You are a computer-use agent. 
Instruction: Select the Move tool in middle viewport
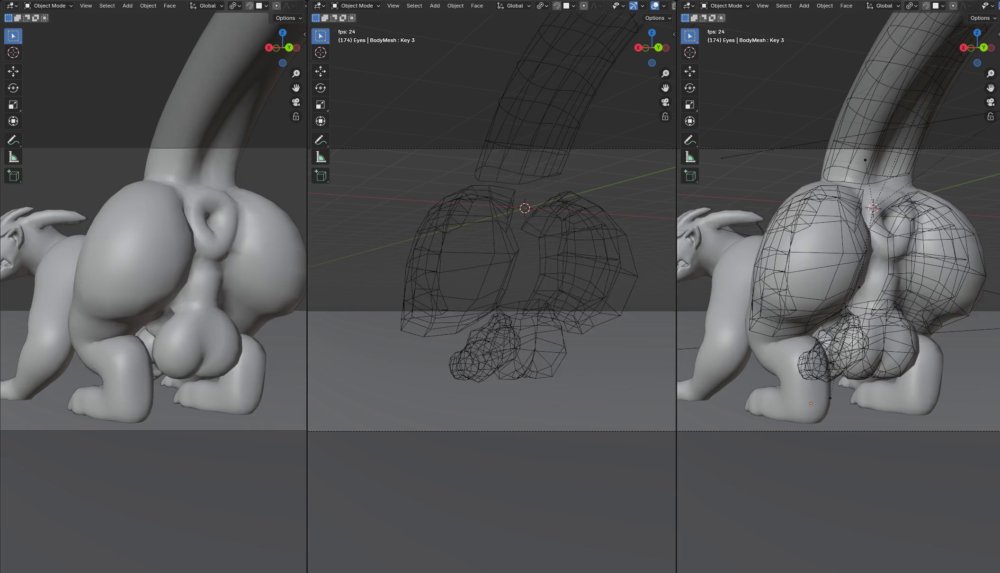(x=320, y=71)
